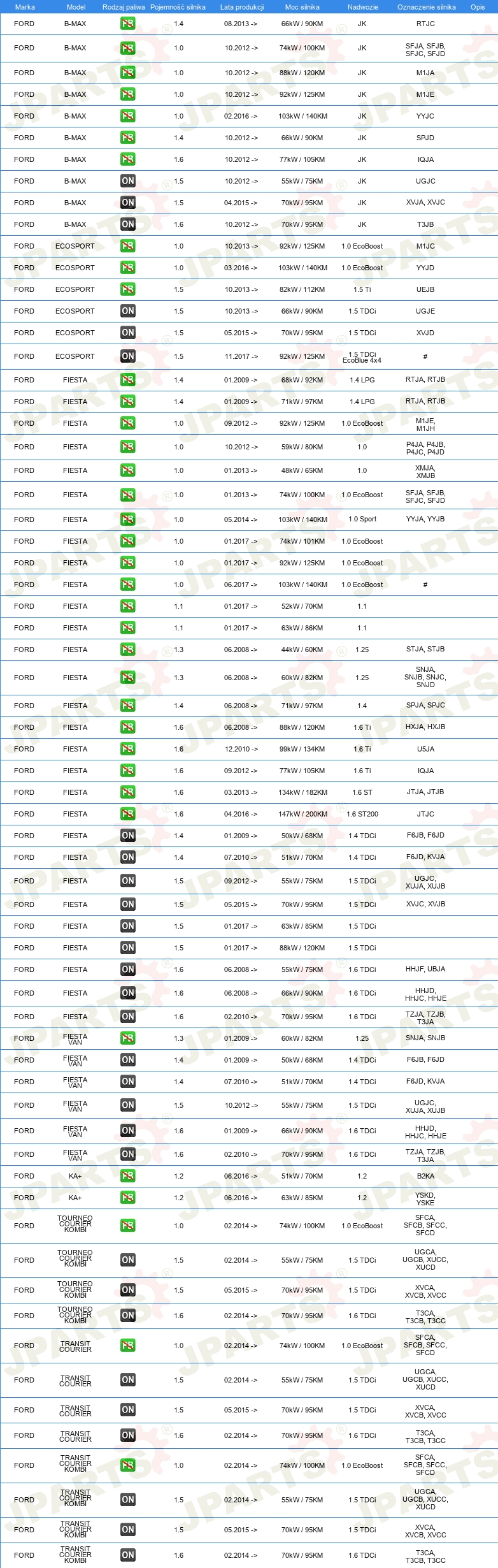The height and width of the screenshot is (1568, 498).
Task: Select the PB icon in the ECOSPORT YYJD row
Action: tap(127, 268)
